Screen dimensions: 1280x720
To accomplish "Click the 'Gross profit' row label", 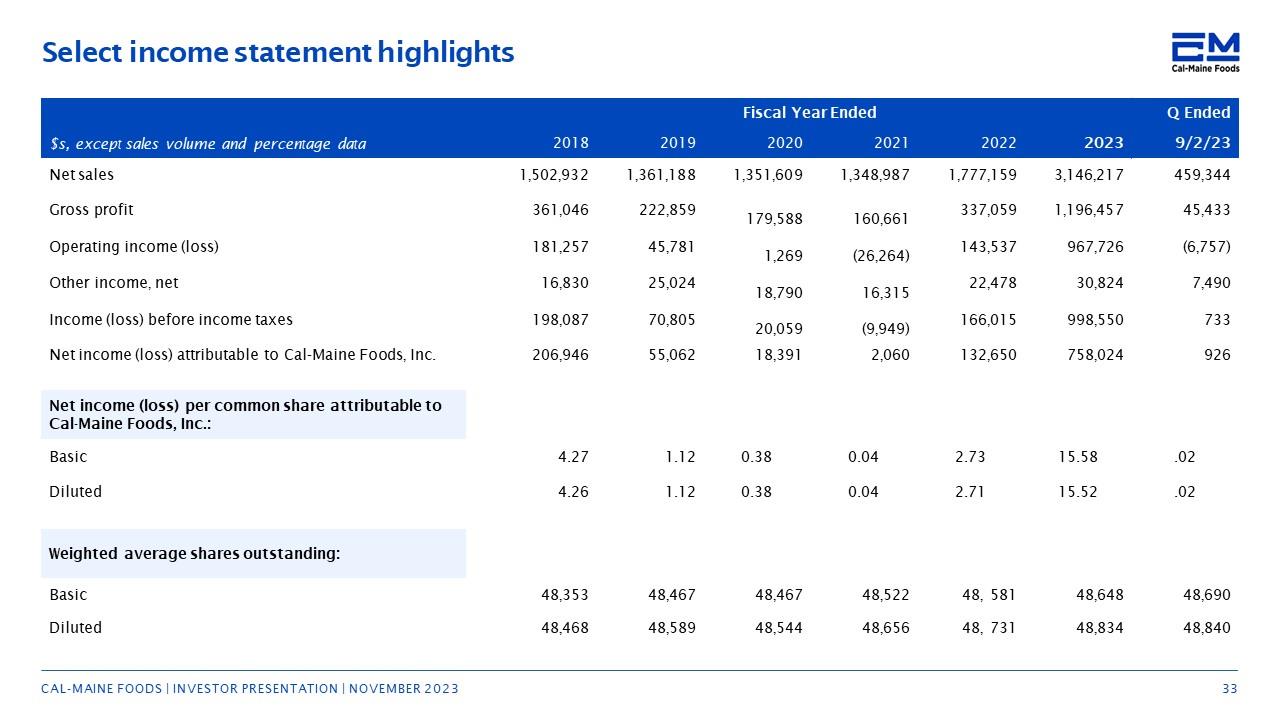I will coord(91,210).
